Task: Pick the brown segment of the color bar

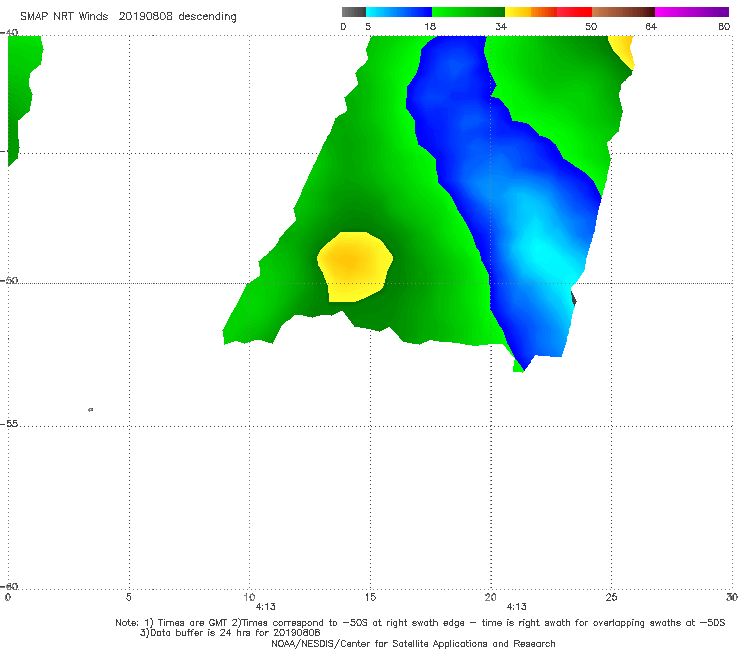Action: pyautogui.click(x=623, y=12)
